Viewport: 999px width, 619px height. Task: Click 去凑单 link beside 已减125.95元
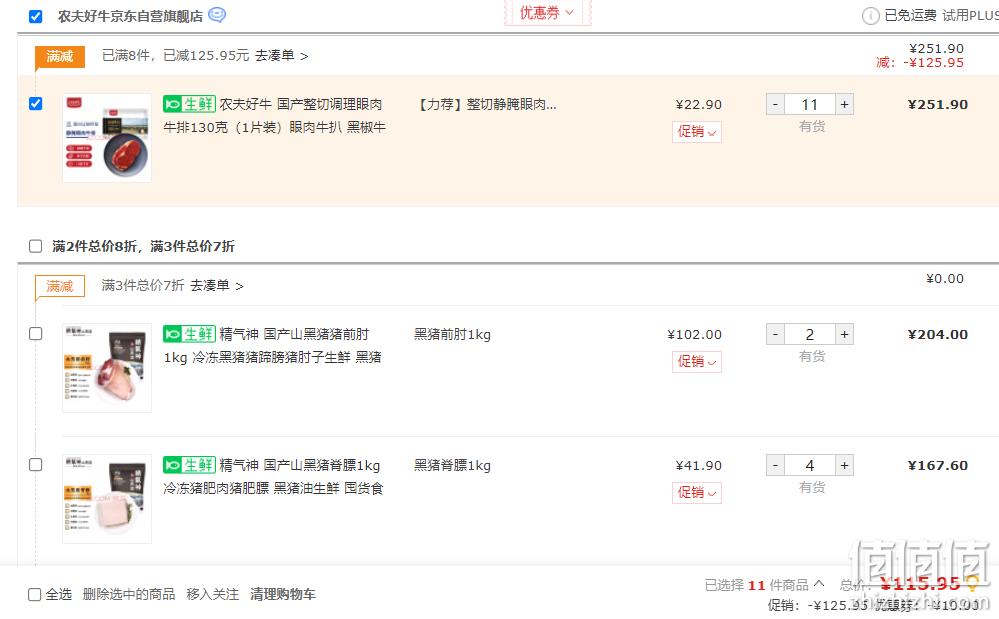(281, 56)
